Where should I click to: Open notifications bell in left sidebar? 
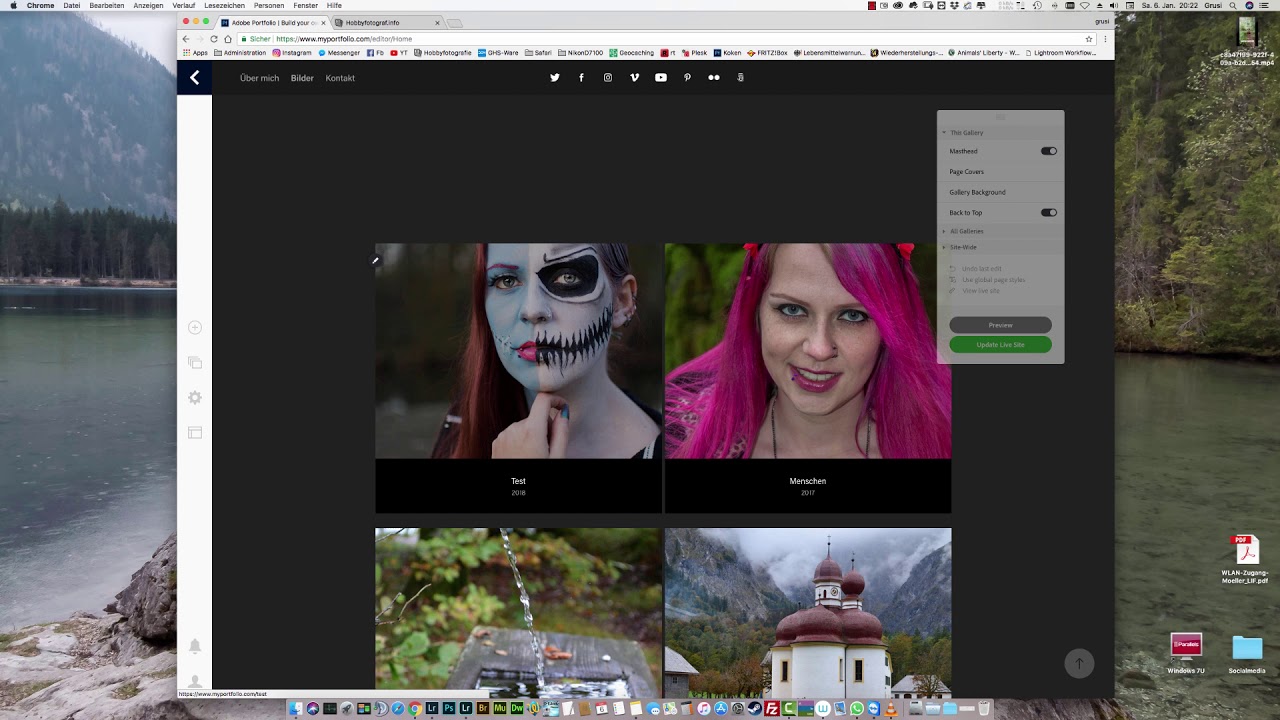click(x=195, y=646)
